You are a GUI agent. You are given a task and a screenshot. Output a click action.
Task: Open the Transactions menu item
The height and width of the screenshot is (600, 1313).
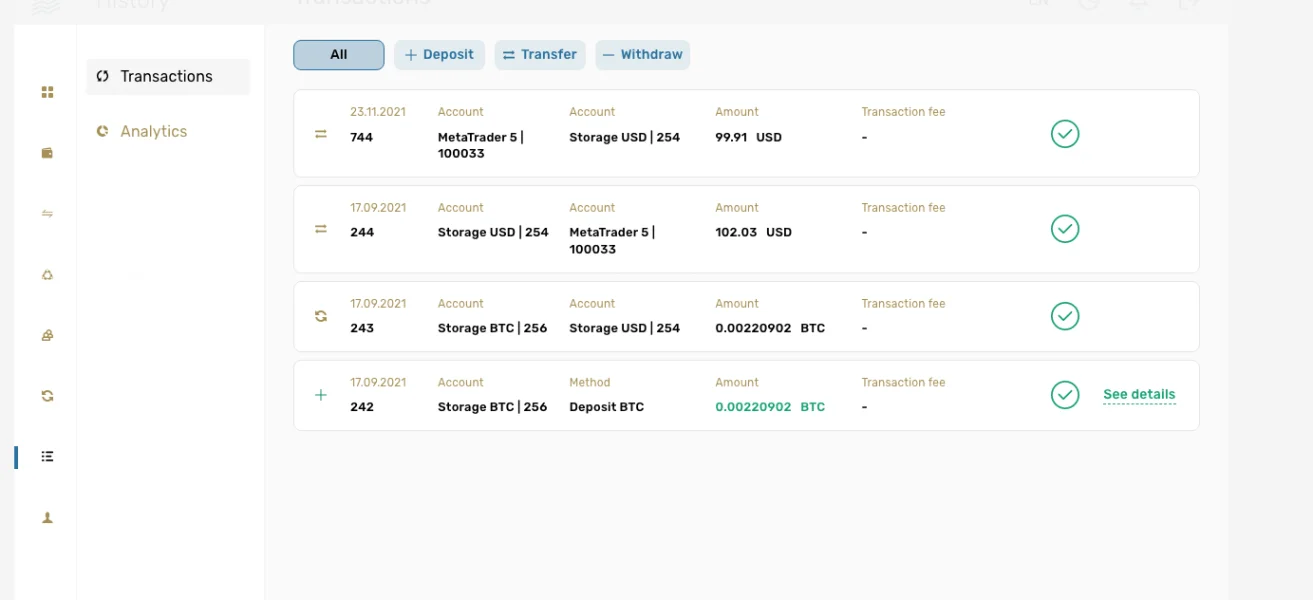[x=167, y=77]
